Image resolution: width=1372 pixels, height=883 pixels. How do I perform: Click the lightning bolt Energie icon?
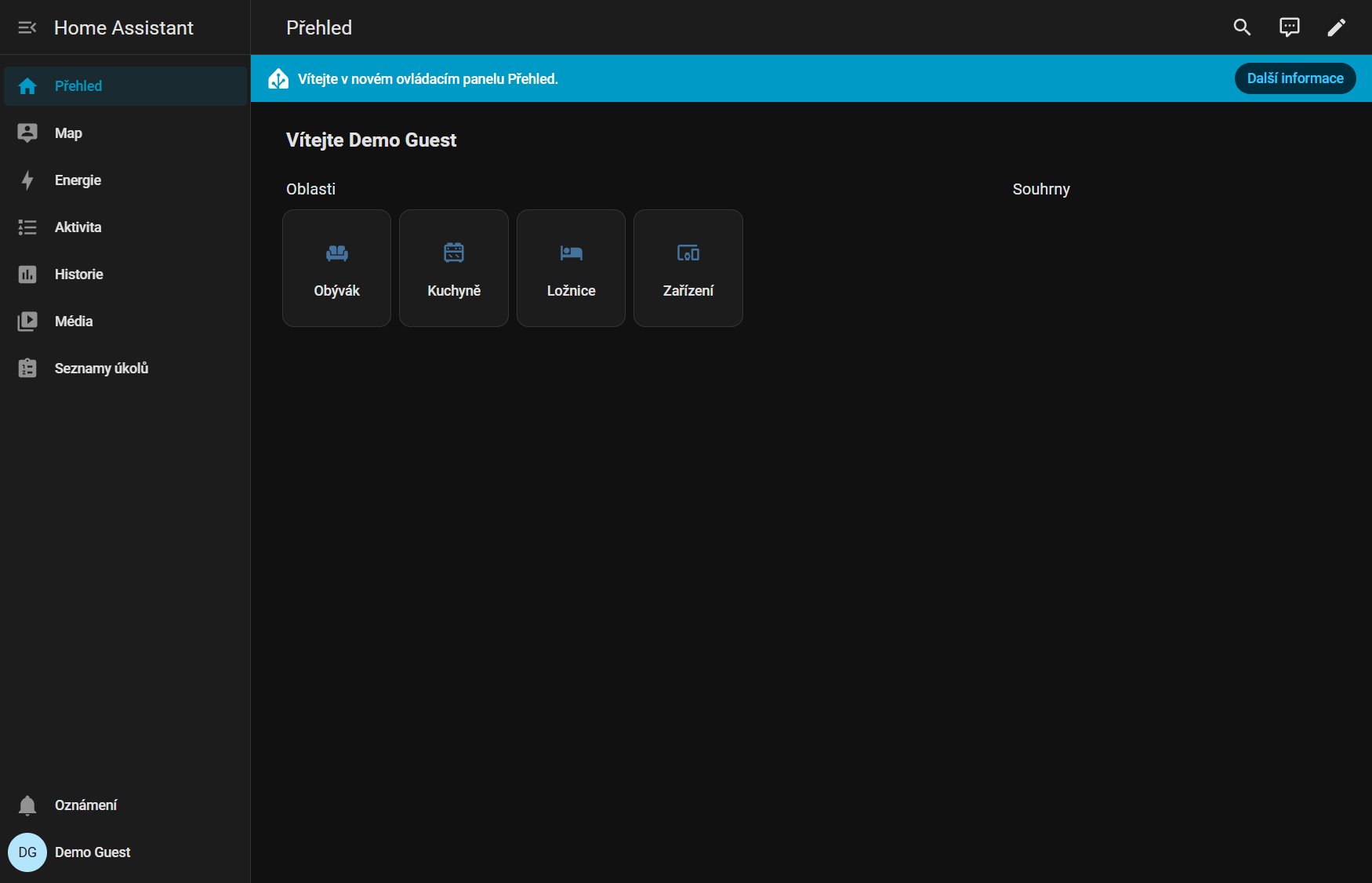27,180
